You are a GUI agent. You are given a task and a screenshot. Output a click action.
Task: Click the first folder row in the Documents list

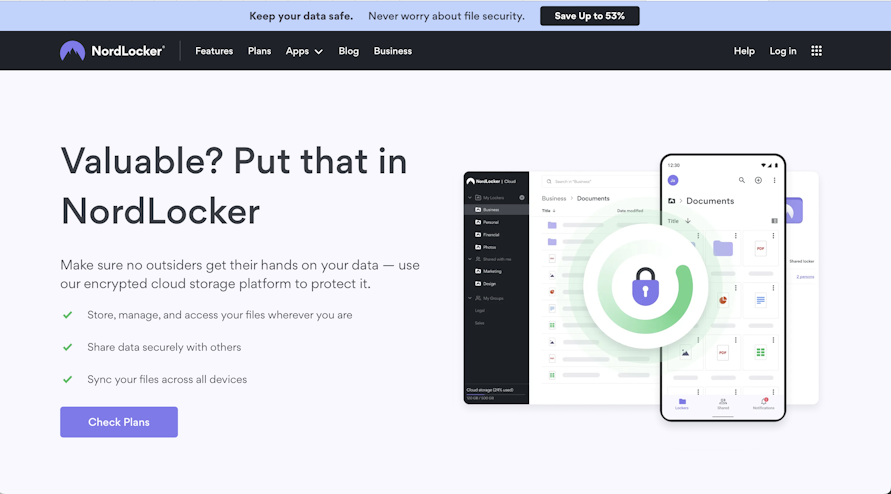[x=599, y=225]
